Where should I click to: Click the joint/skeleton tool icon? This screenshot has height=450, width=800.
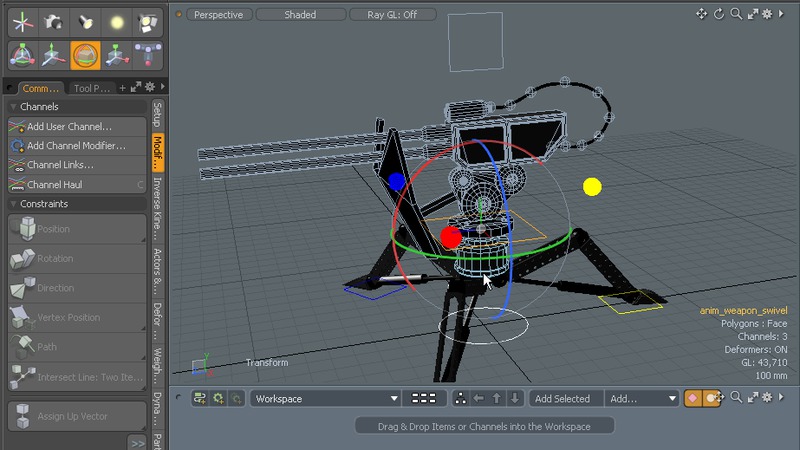147,55
